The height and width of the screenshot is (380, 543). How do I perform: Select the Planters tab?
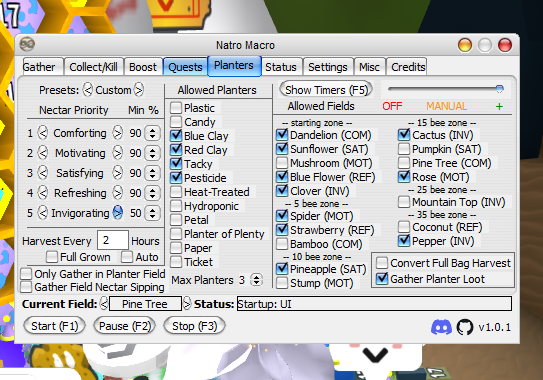coord(234,66)
